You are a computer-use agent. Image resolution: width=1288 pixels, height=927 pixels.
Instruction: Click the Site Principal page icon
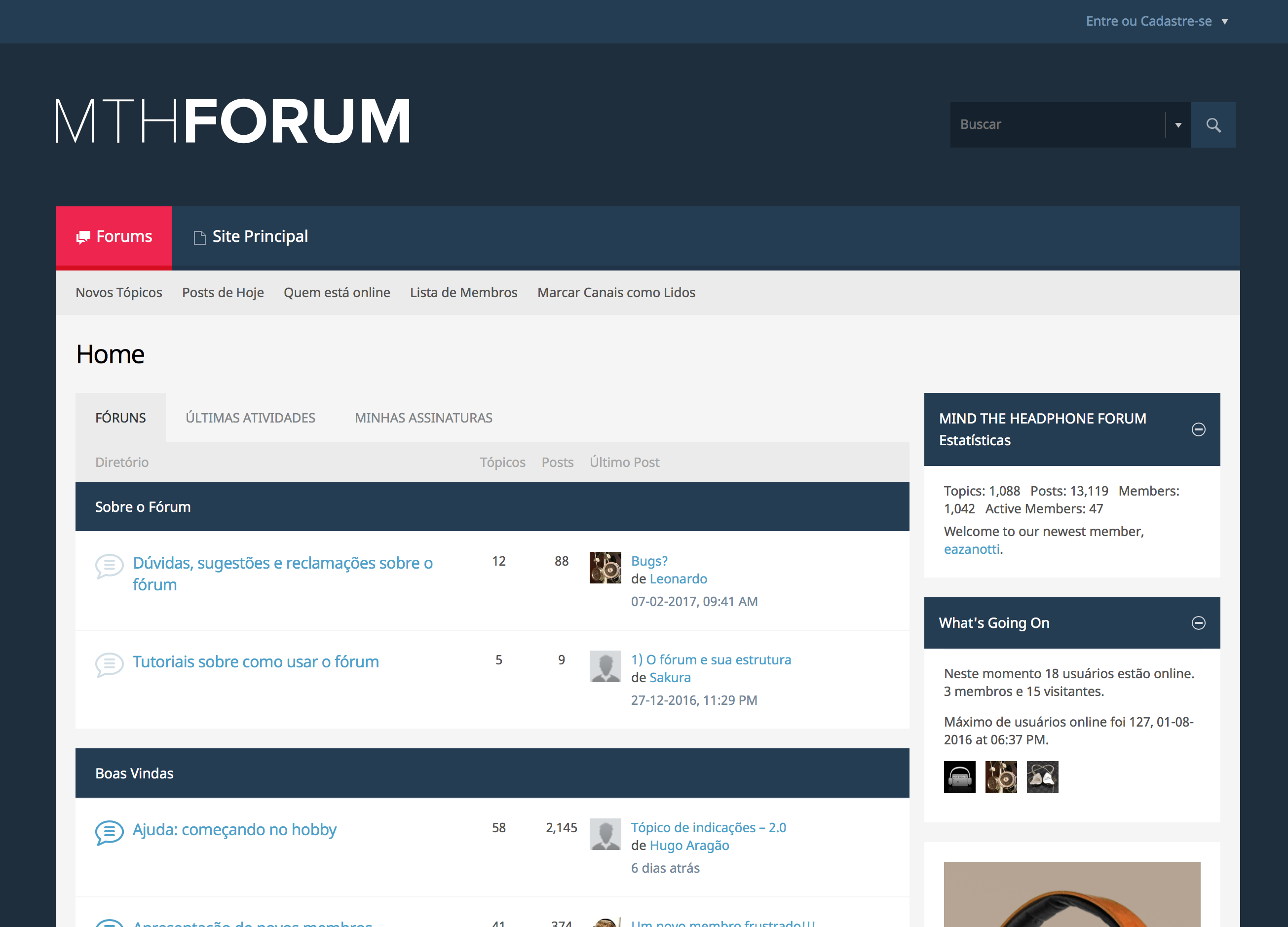click(199, 237)
